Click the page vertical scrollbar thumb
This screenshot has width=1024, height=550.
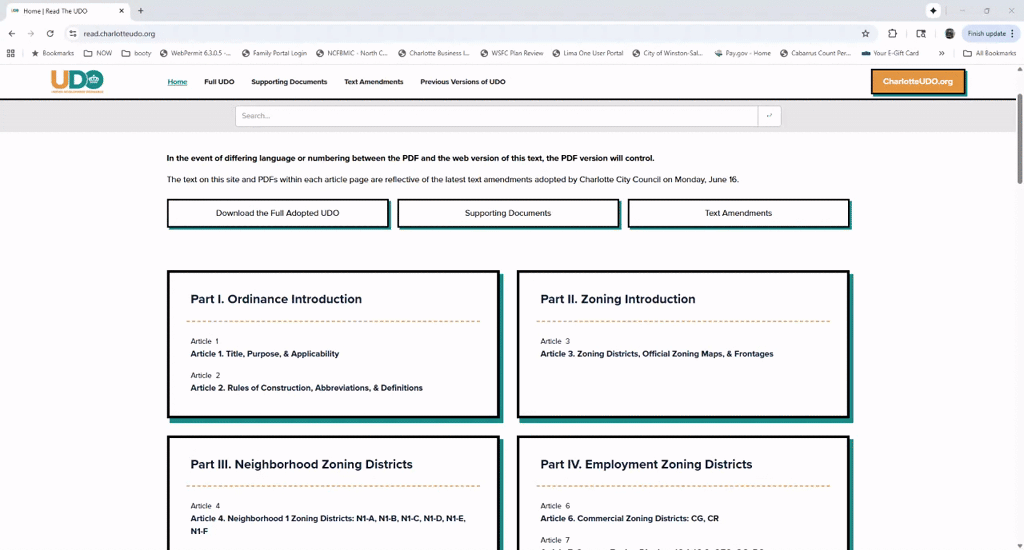[x=1019, y=137]
